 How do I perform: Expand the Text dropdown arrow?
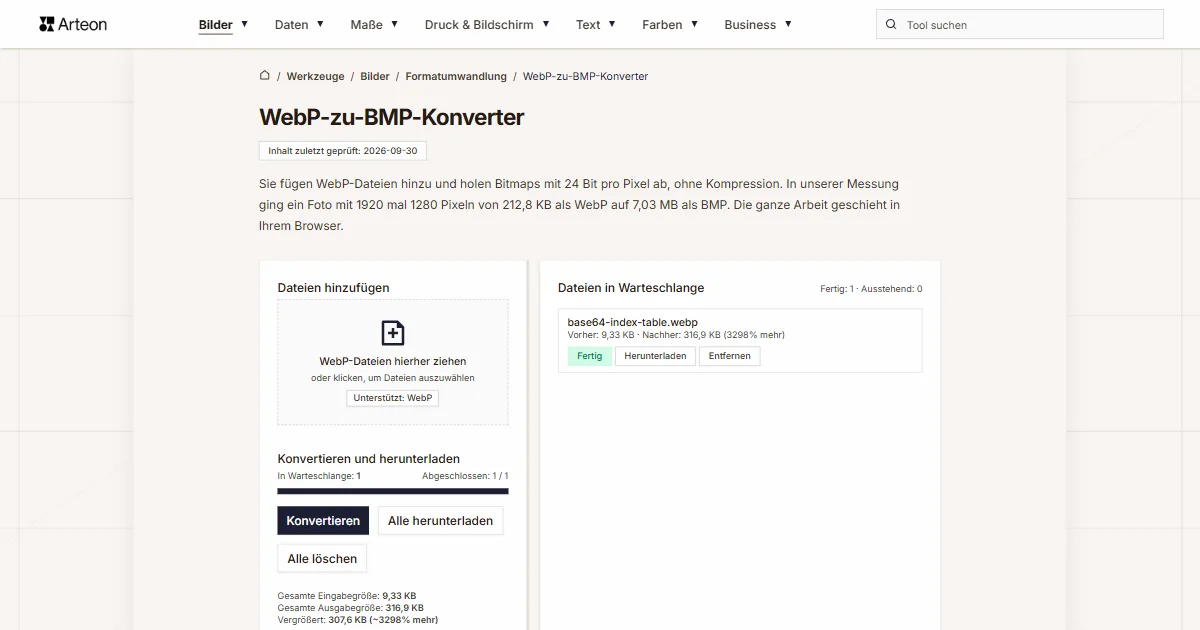click(612, 23)
